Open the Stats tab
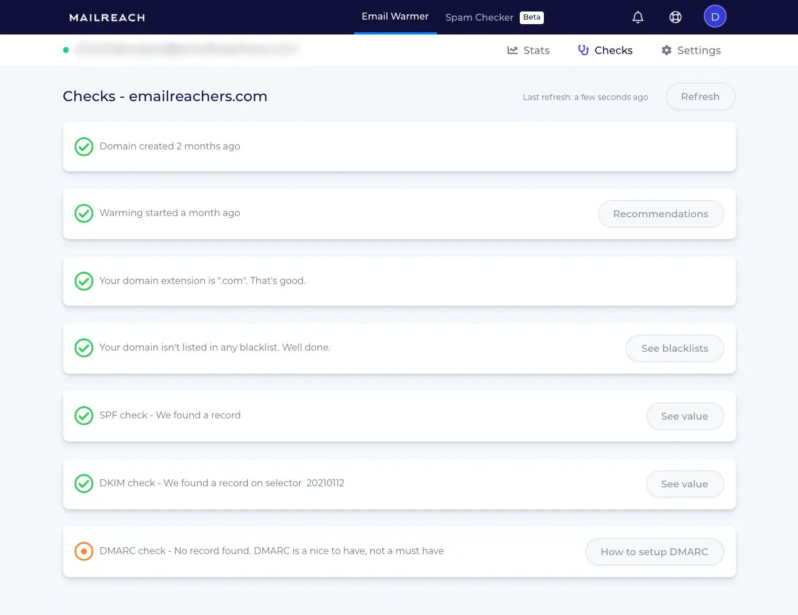This screenshot has width=798, height=615. point(528,50)
